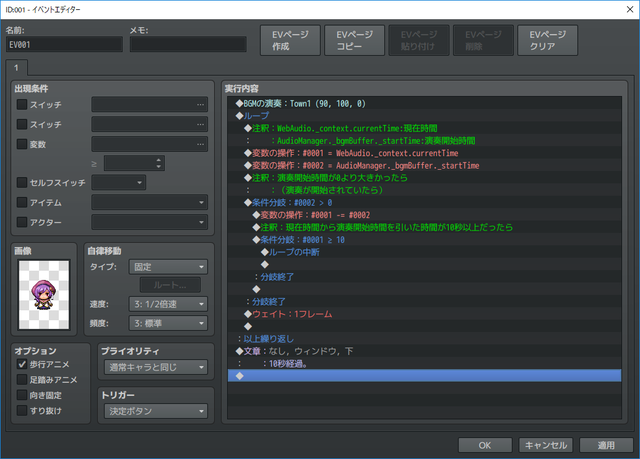Uncheck the 歩行アニメ option
Screen dimensions: 640x459
[x=22, y=364]
